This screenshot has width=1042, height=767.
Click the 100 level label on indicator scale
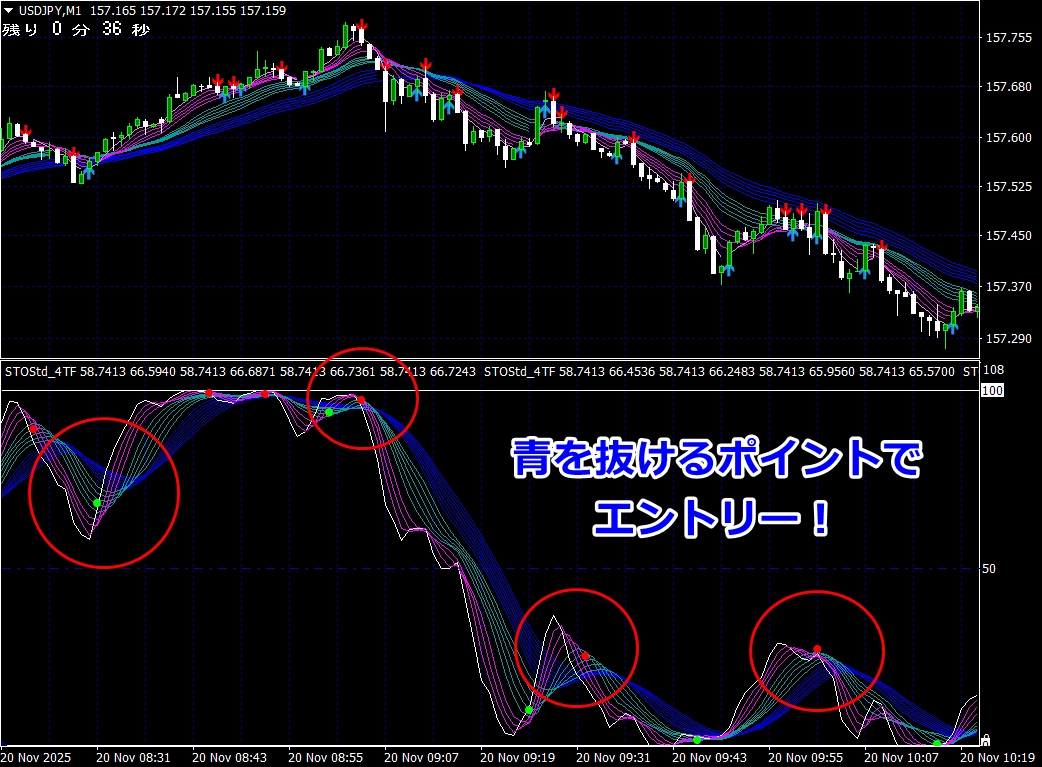click(x=992, y=391)
